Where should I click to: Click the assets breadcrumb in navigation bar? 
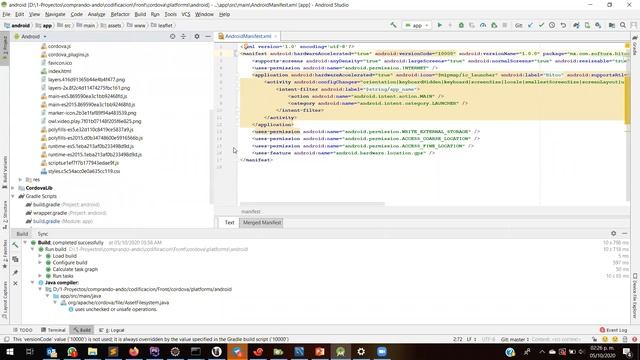[111, 25]
